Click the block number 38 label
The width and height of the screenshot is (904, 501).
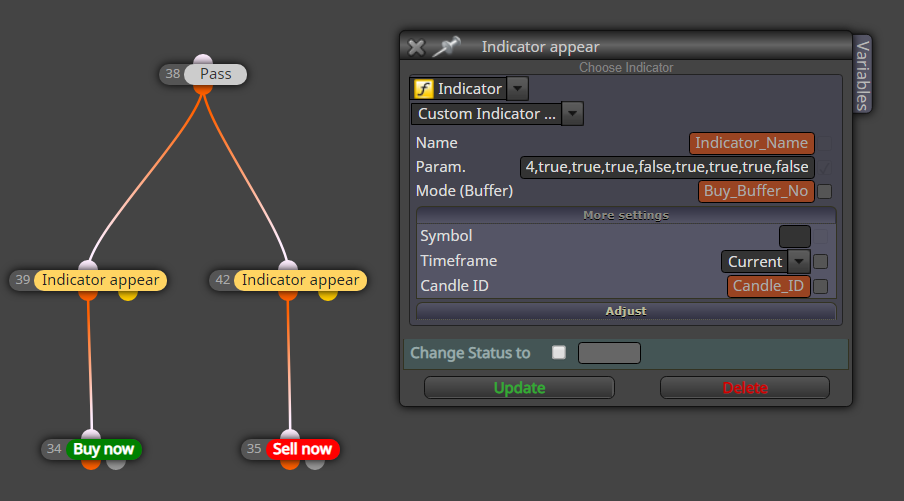[172, 74]
